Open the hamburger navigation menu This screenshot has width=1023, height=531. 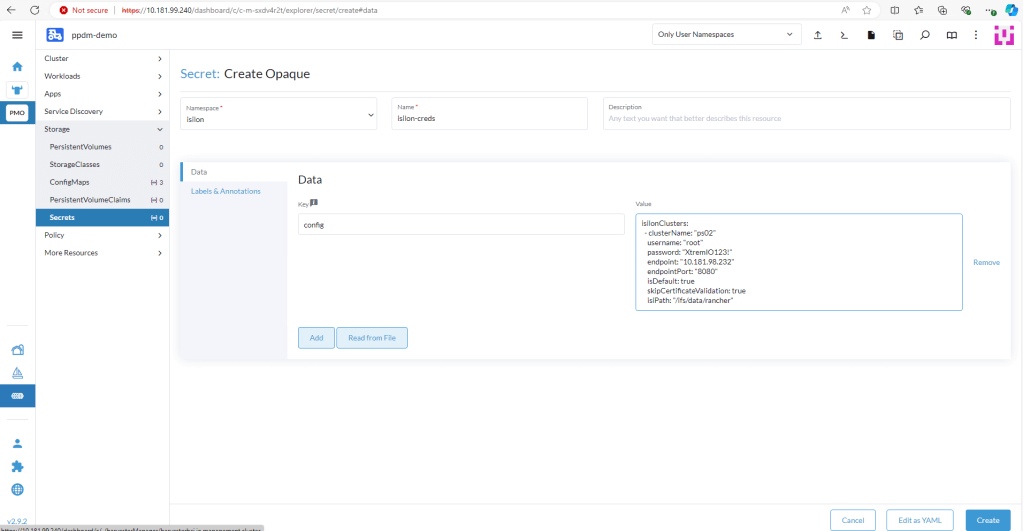point(17,35)
